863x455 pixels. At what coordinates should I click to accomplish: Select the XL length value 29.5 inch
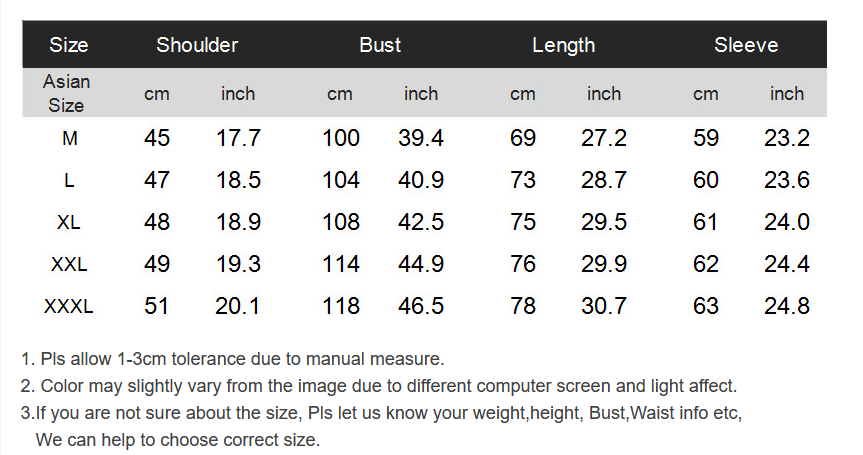[604, 222]
